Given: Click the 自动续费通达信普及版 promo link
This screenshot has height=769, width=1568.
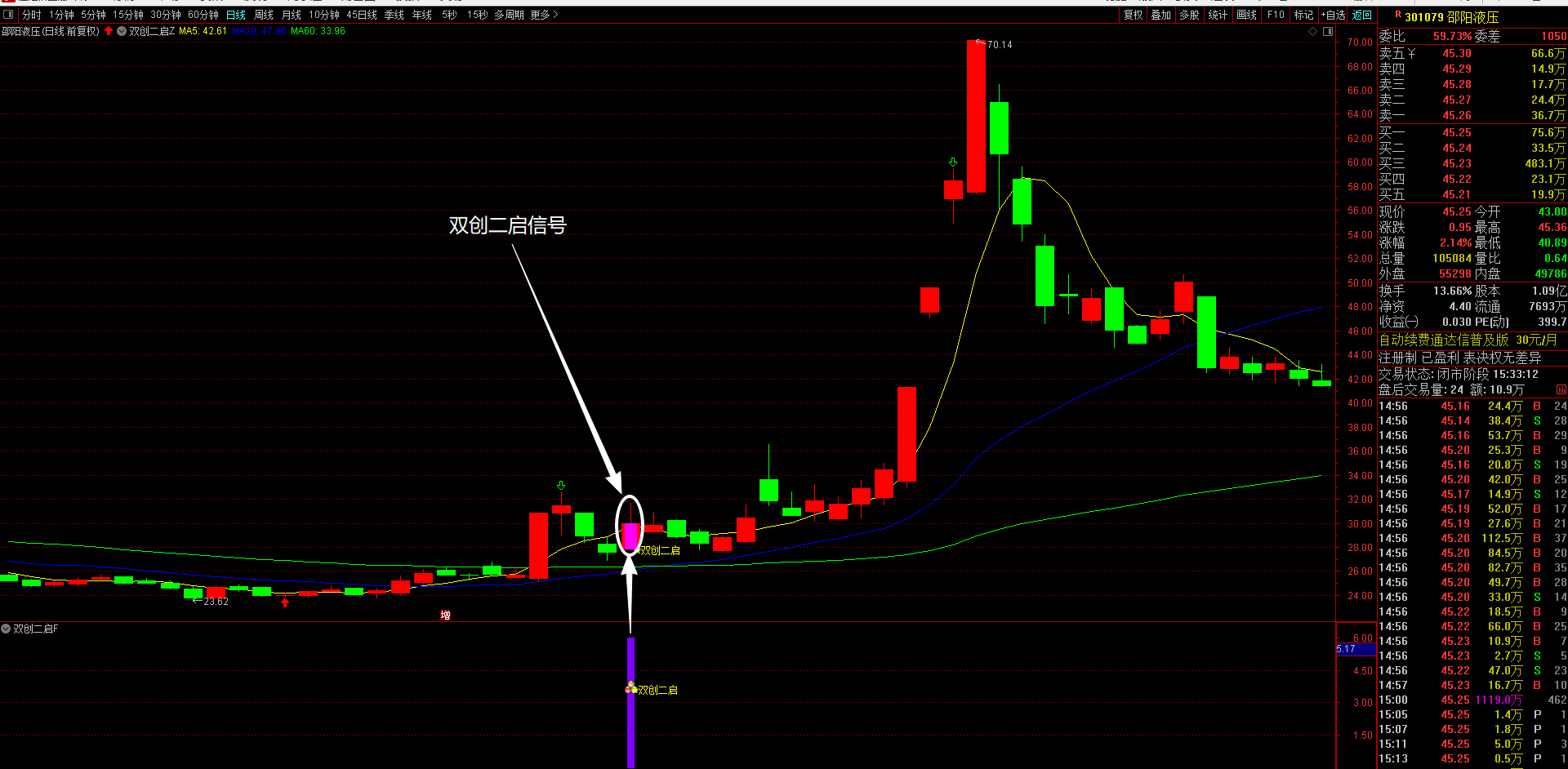Looking at the screenshot, I should pos(1444,340).
